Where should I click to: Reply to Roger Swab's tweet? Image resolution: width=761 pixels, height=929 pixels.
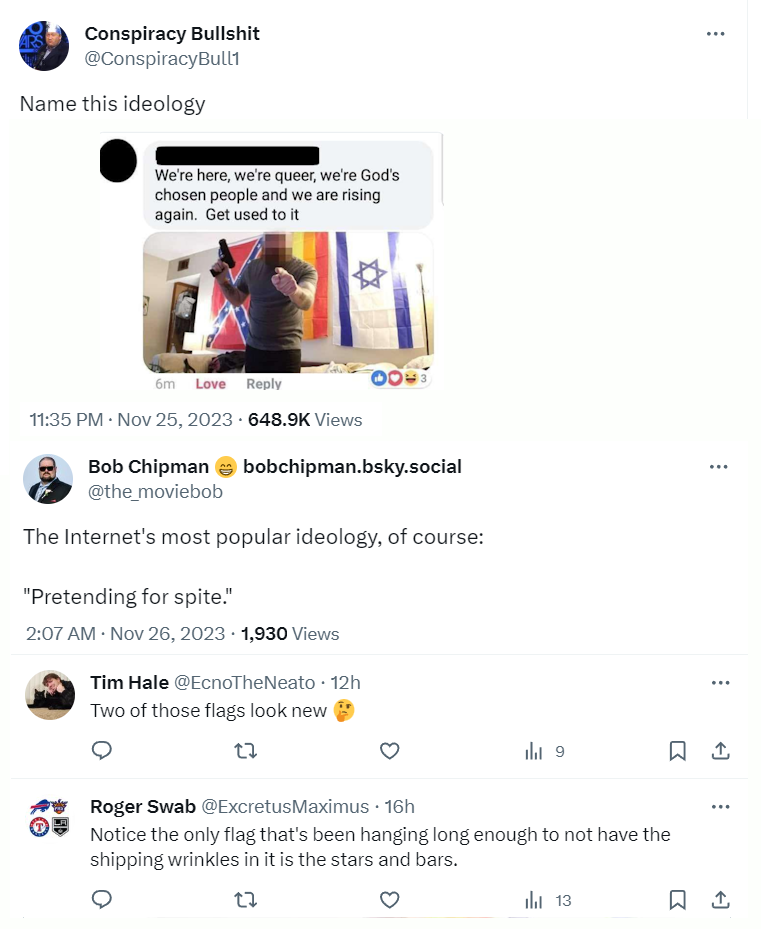click(101, 901)
